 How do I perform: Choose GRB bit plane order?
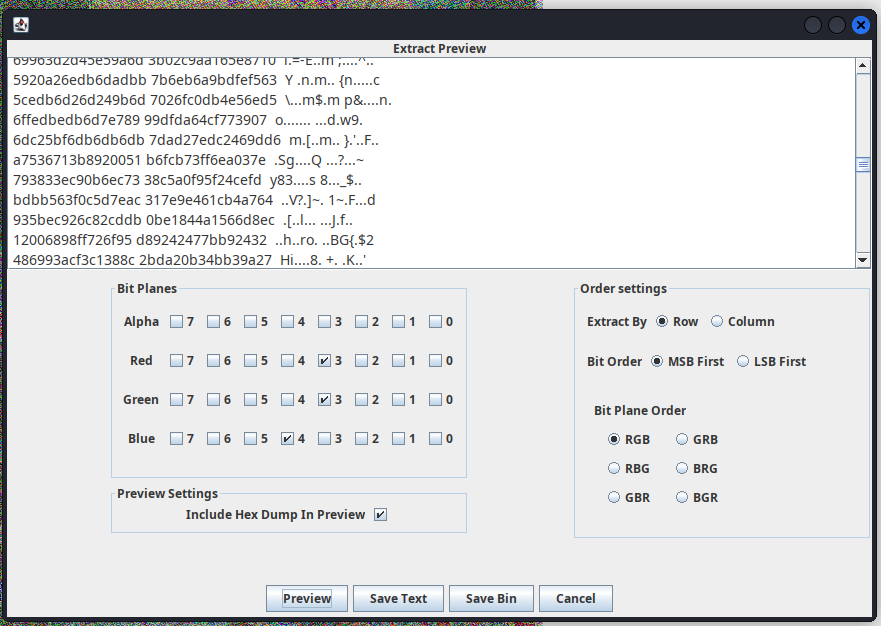pyautogui.click(x=683, y=440)
